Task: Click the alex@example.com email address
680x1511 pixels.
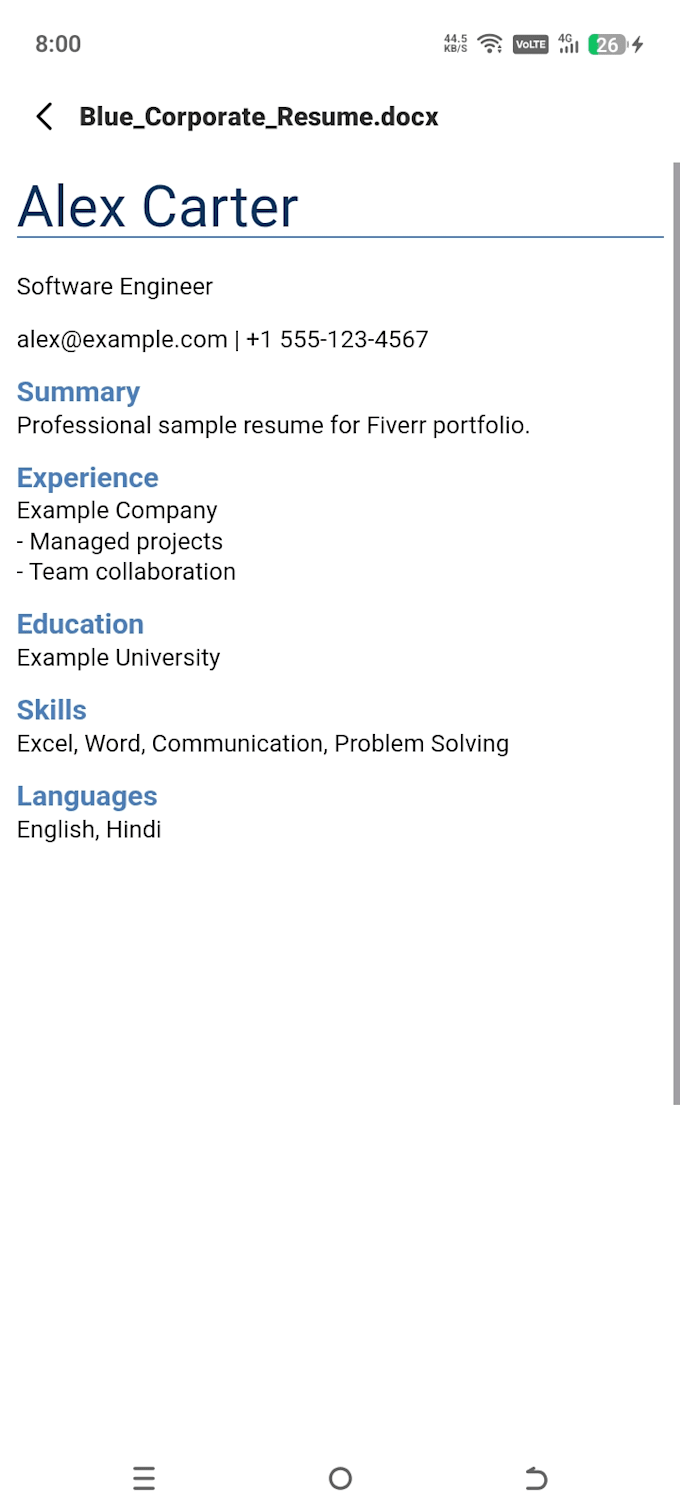Action: (122, 339)
